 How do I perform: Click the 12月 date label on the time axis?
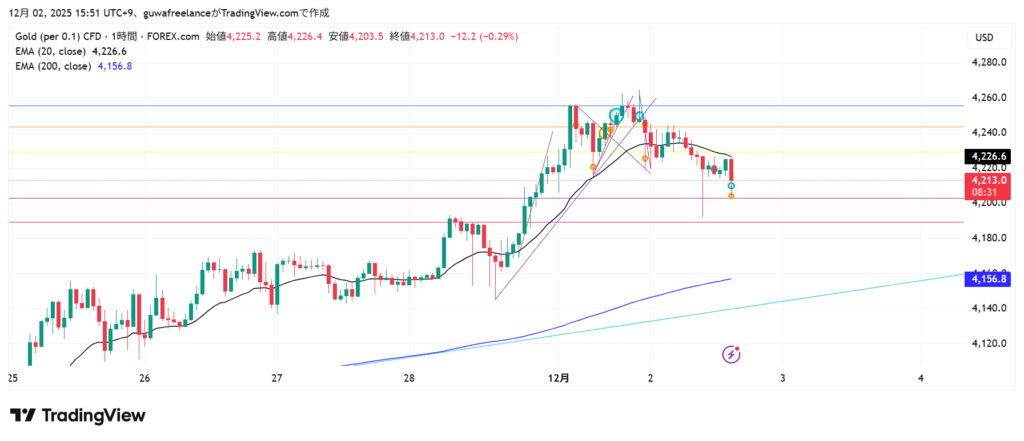coord(559,379)
